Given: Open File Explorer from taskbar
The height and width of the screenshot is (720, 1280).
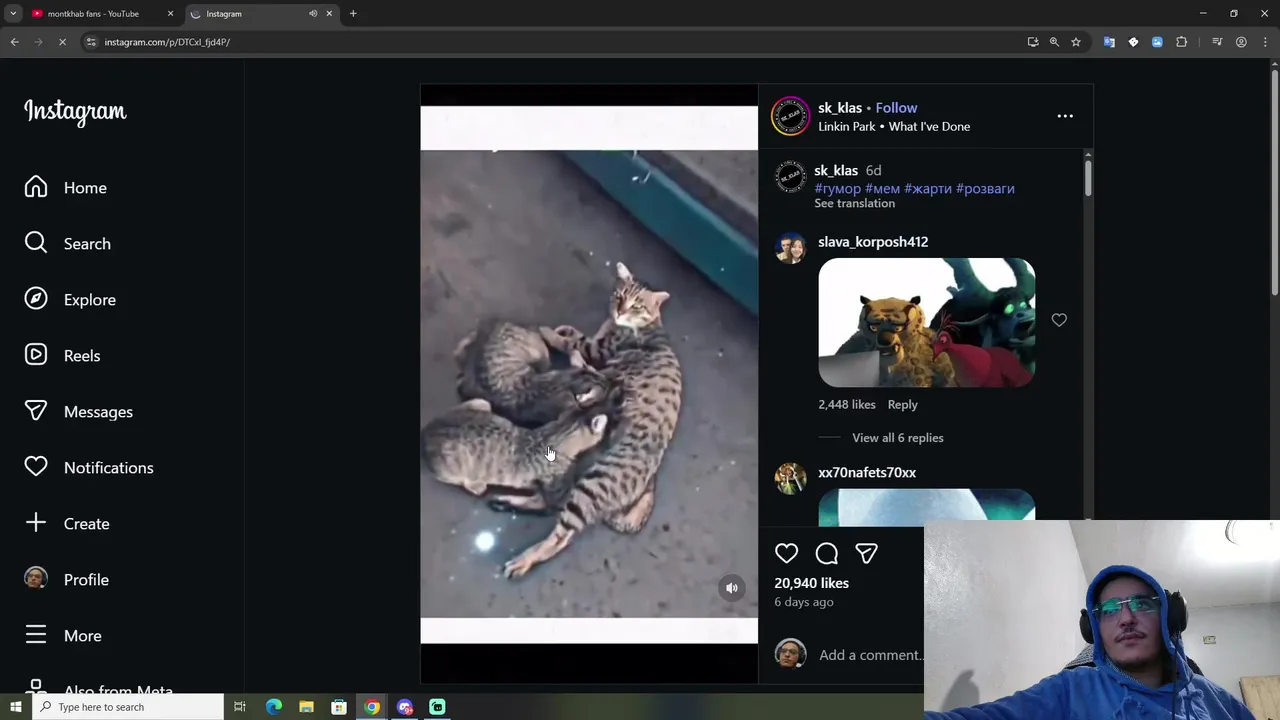Looking at the screenshot, I should 306,707.
